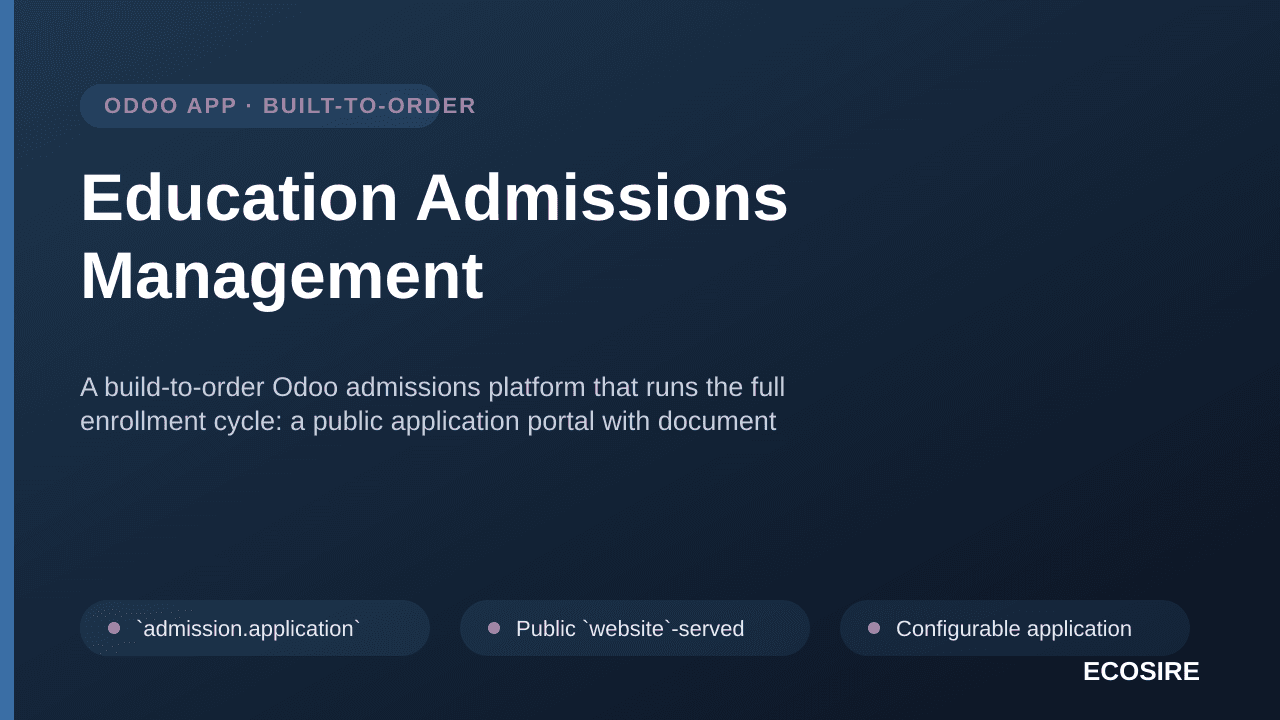Viewport: 1280px width, 720px height.
Task: Click the Public `website`-served pill
Action: pyautogui.click(x=635, y=628)
